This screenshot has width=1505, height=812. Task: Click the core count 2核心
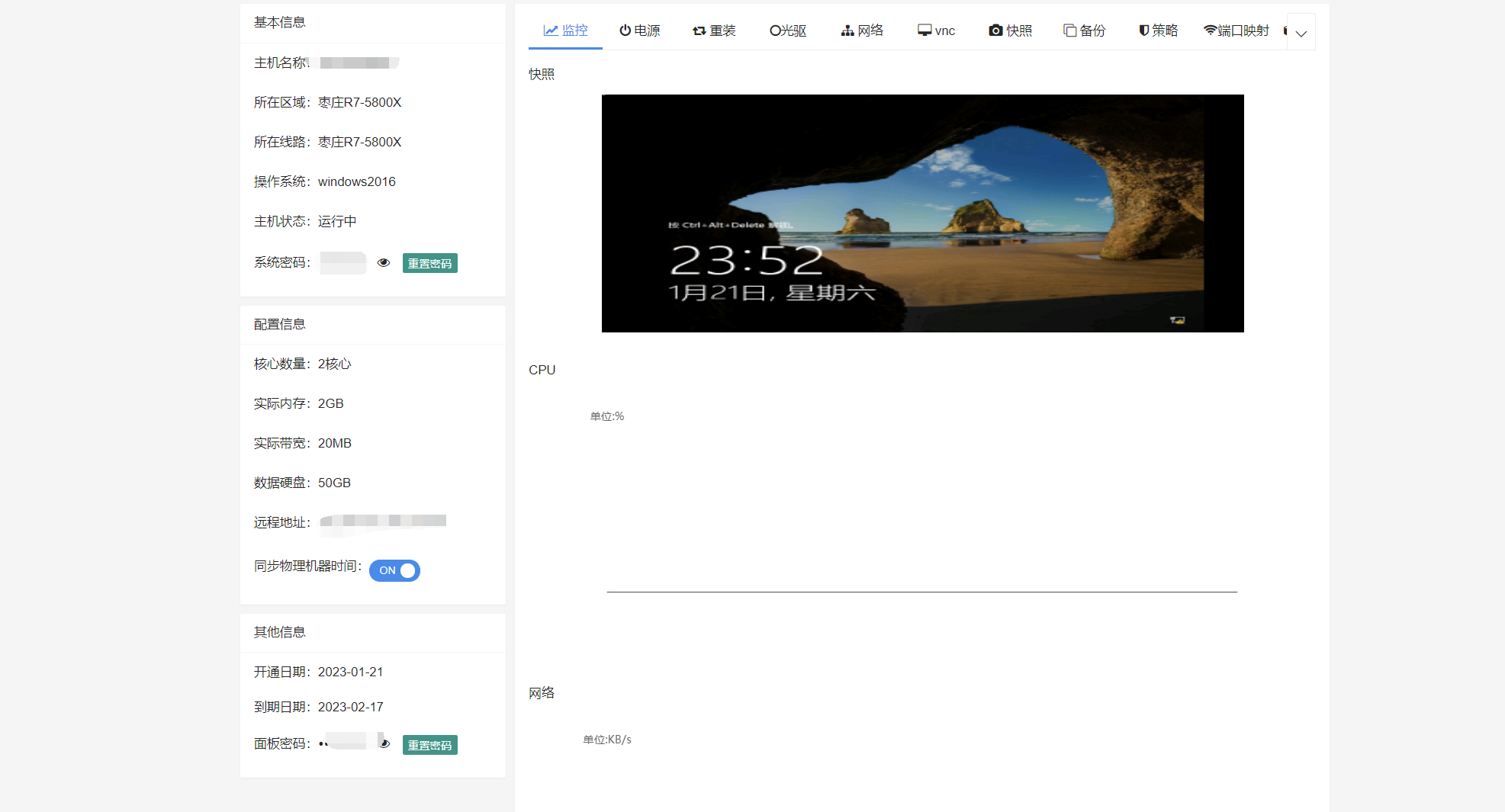(335, 364)
